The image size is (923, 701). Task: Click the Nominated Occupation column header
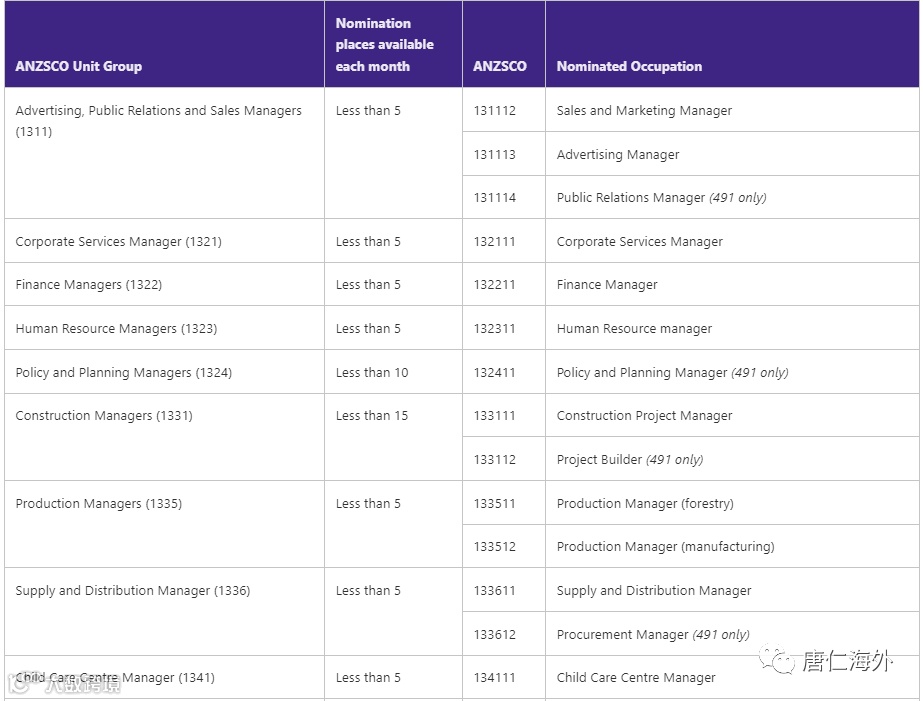pos(629,66)
